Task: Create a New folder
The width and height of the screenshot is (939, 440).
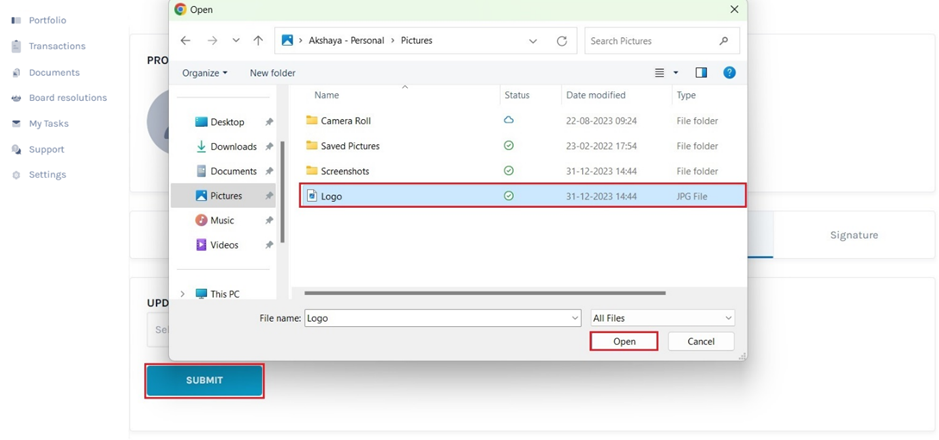Action: click(272, 73)
